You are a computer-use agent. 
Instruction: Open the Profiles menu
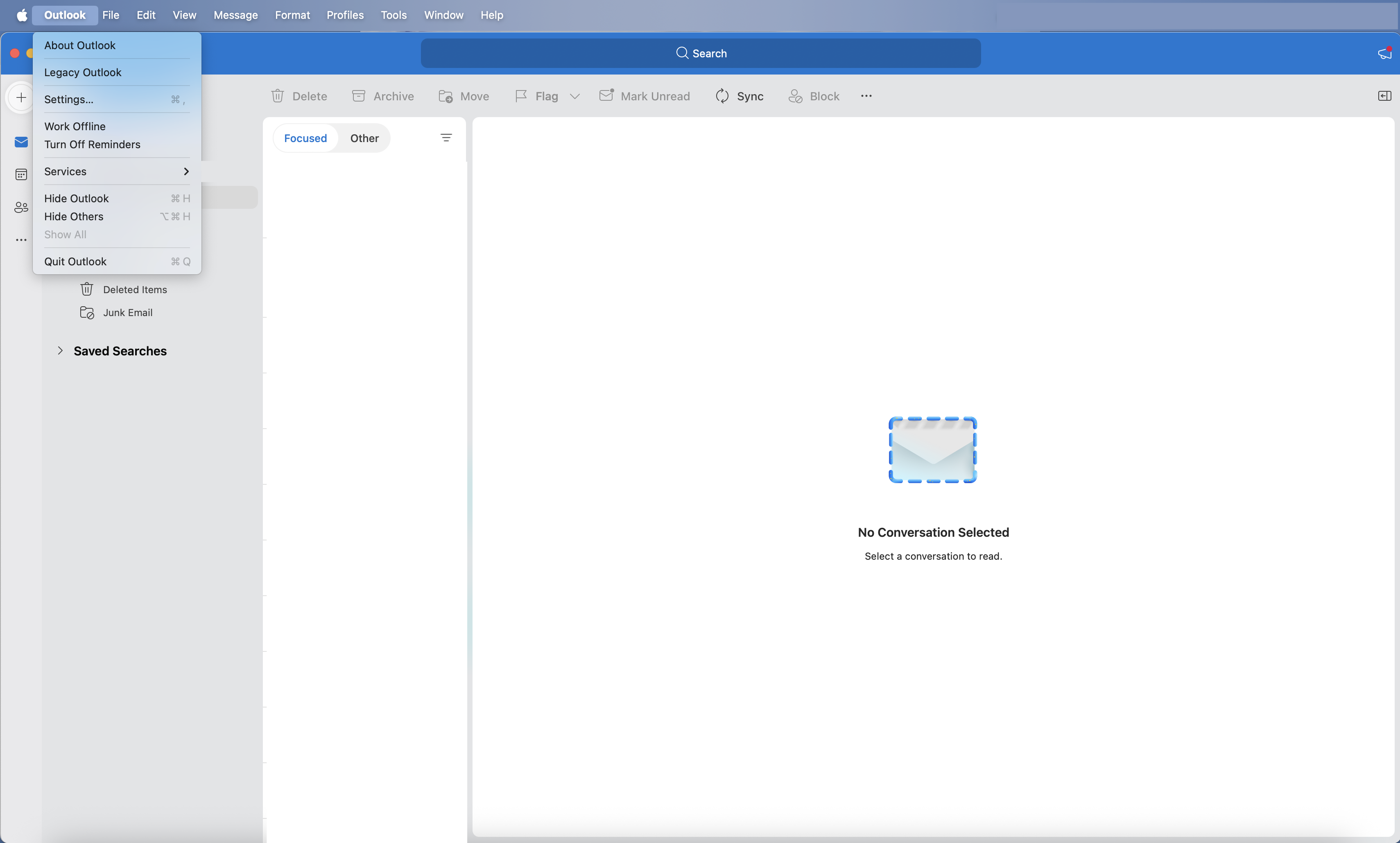pos(345,15)
